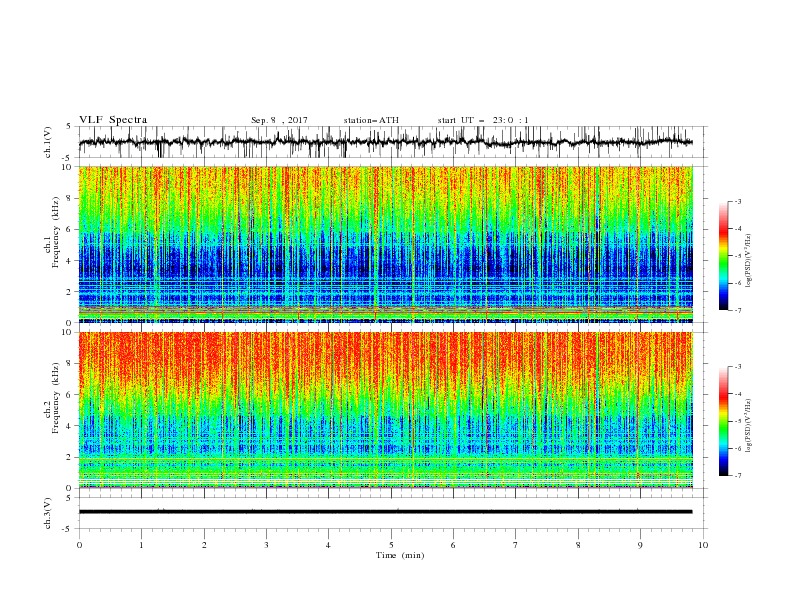Click the "-6" label on ch.2 color bar

click(x=737, y=448)
